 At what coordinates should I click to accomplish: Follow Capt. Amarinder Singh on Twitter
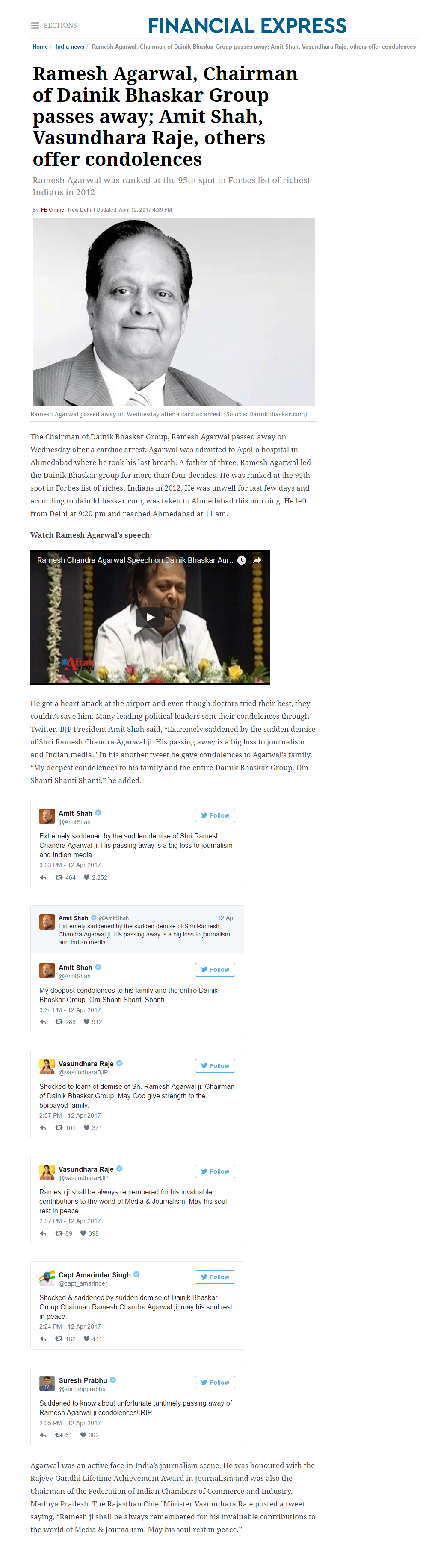(x=215, y=1277)
